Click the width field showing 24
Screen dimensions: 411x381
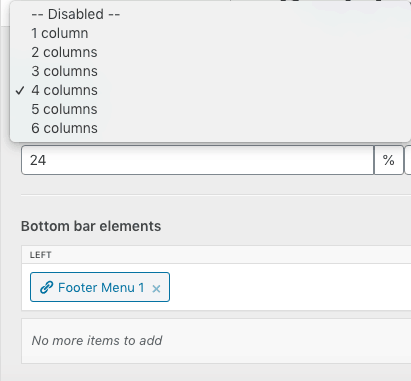tap(198, 160)
